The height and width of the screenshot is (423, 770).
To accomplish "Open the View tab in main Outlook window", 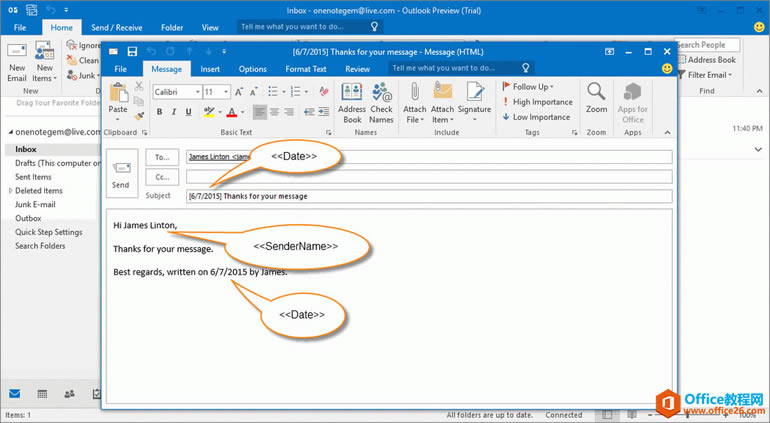I will tap(210, 28).
